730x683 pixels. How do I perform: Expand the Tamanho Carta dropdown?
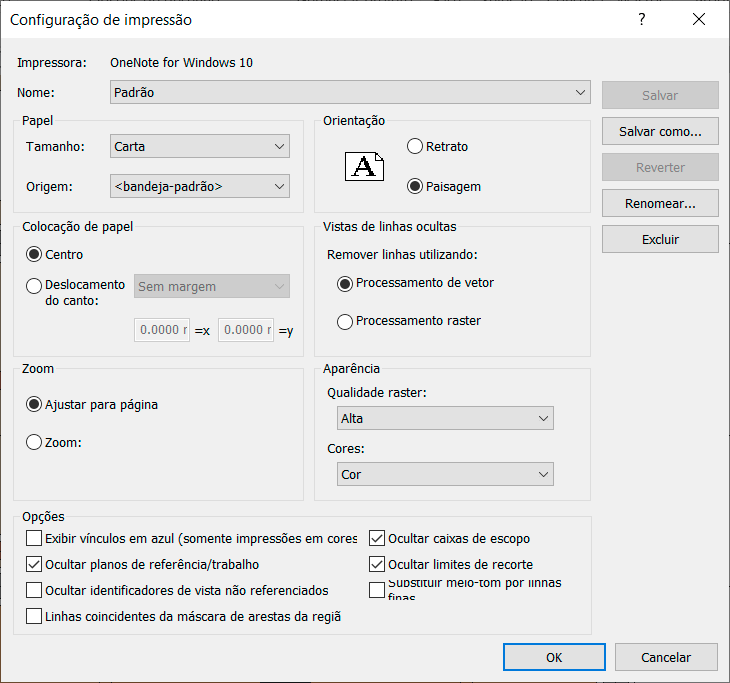pyautogui.click(x=200, y=146)
